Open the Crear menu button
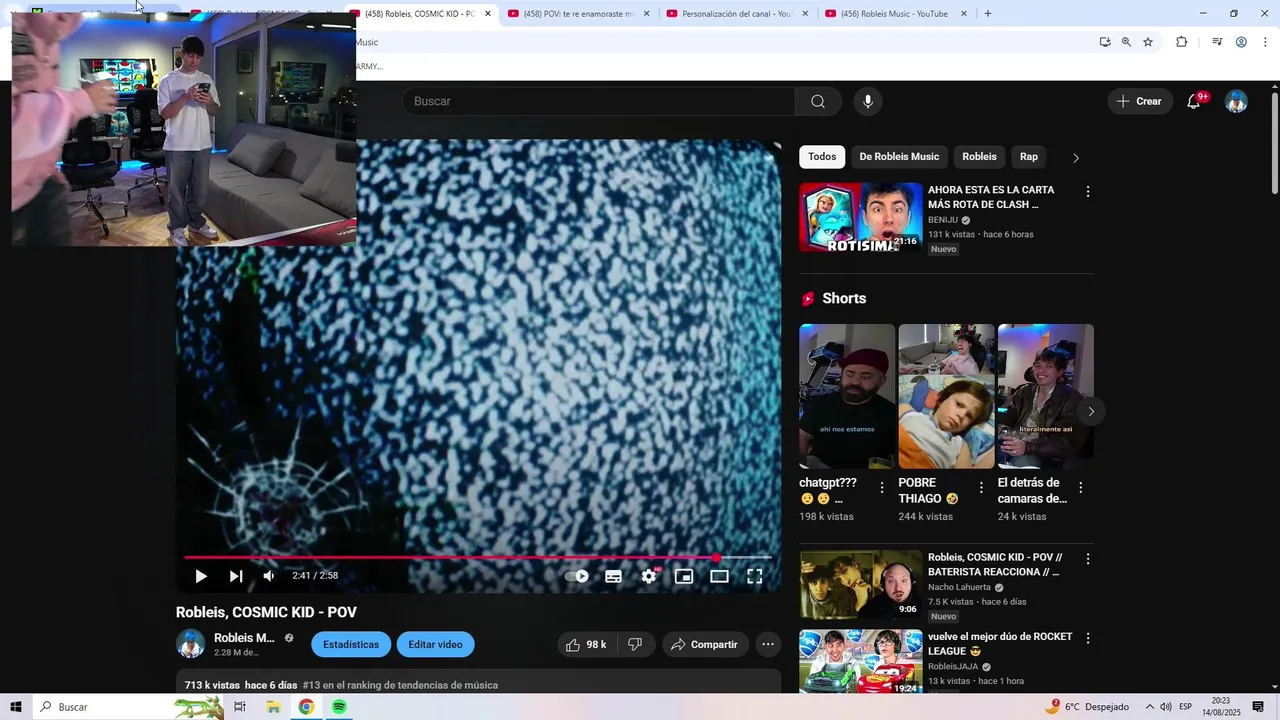 (x=1140, y=101)
